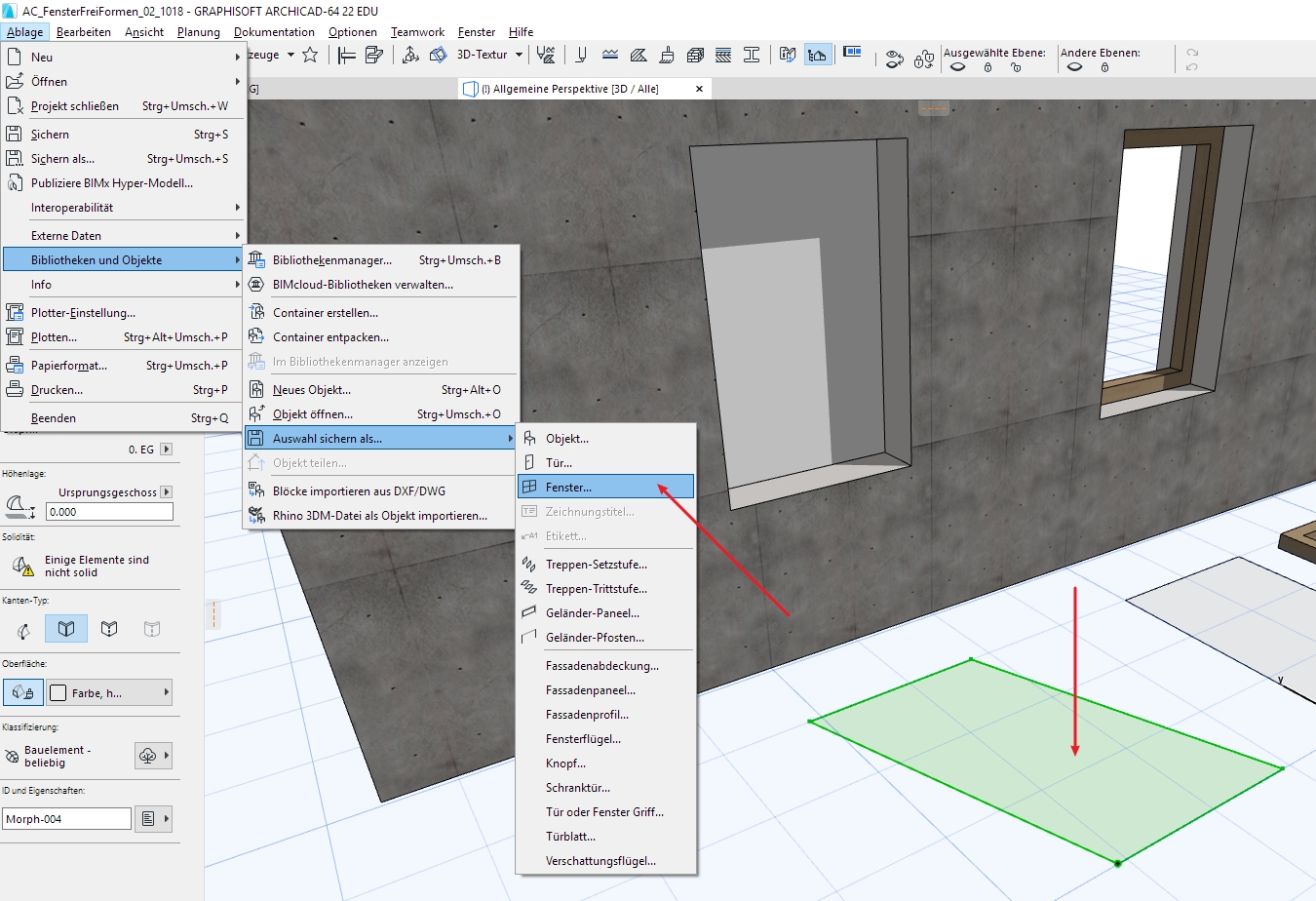Viewport: 1316px width, 901px height.
Task: Toggle eye icon under Andere Ebenen
Action: (x=1074, y=67)
